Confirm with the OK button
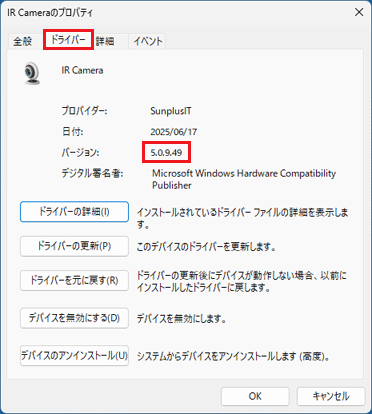 255,396
